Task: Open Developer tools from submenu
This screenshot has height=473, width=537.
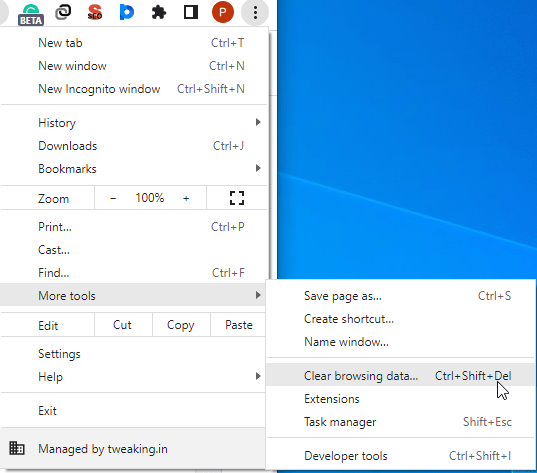Action: (x=401, y=456)
